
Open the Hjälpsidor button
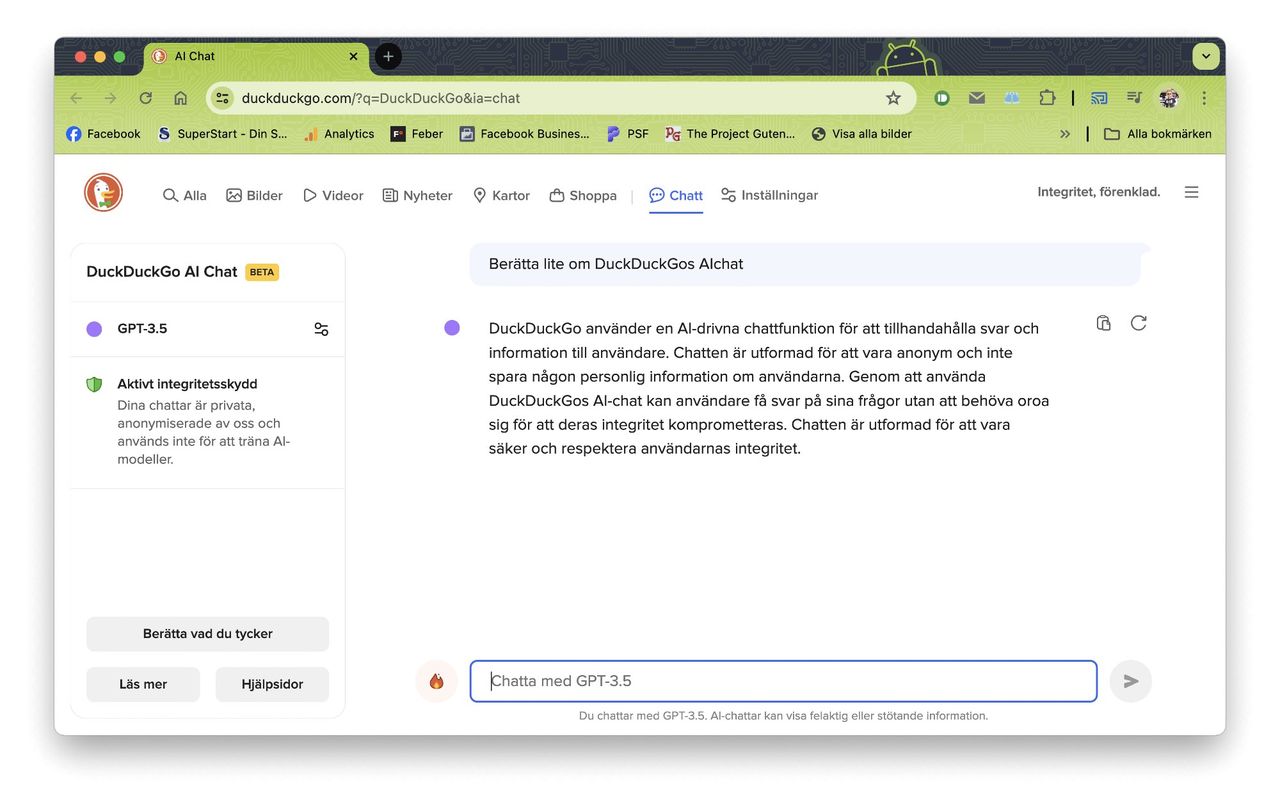tap(272, 685)
